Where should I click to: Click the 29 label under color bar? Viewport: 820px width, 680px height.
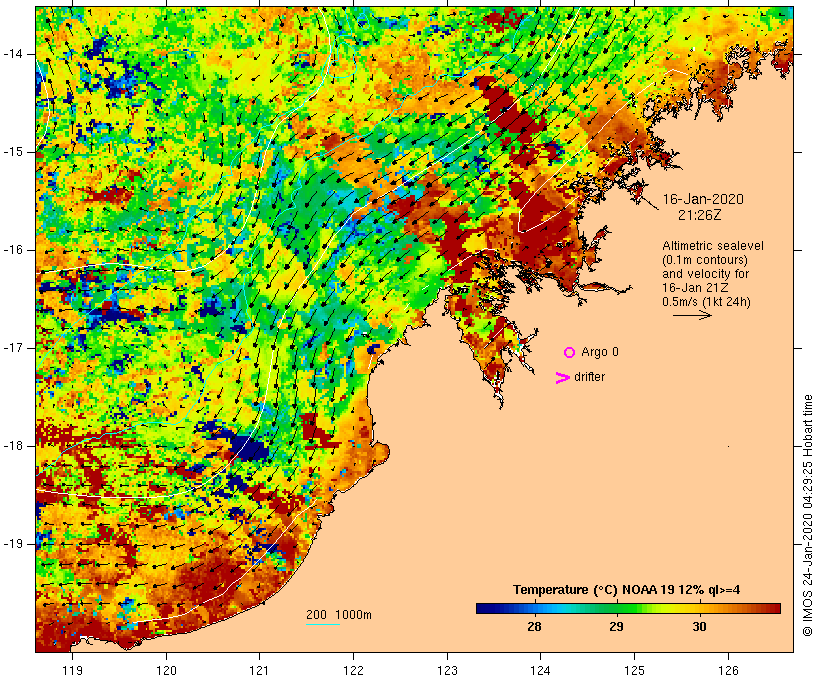coord(617,626)
